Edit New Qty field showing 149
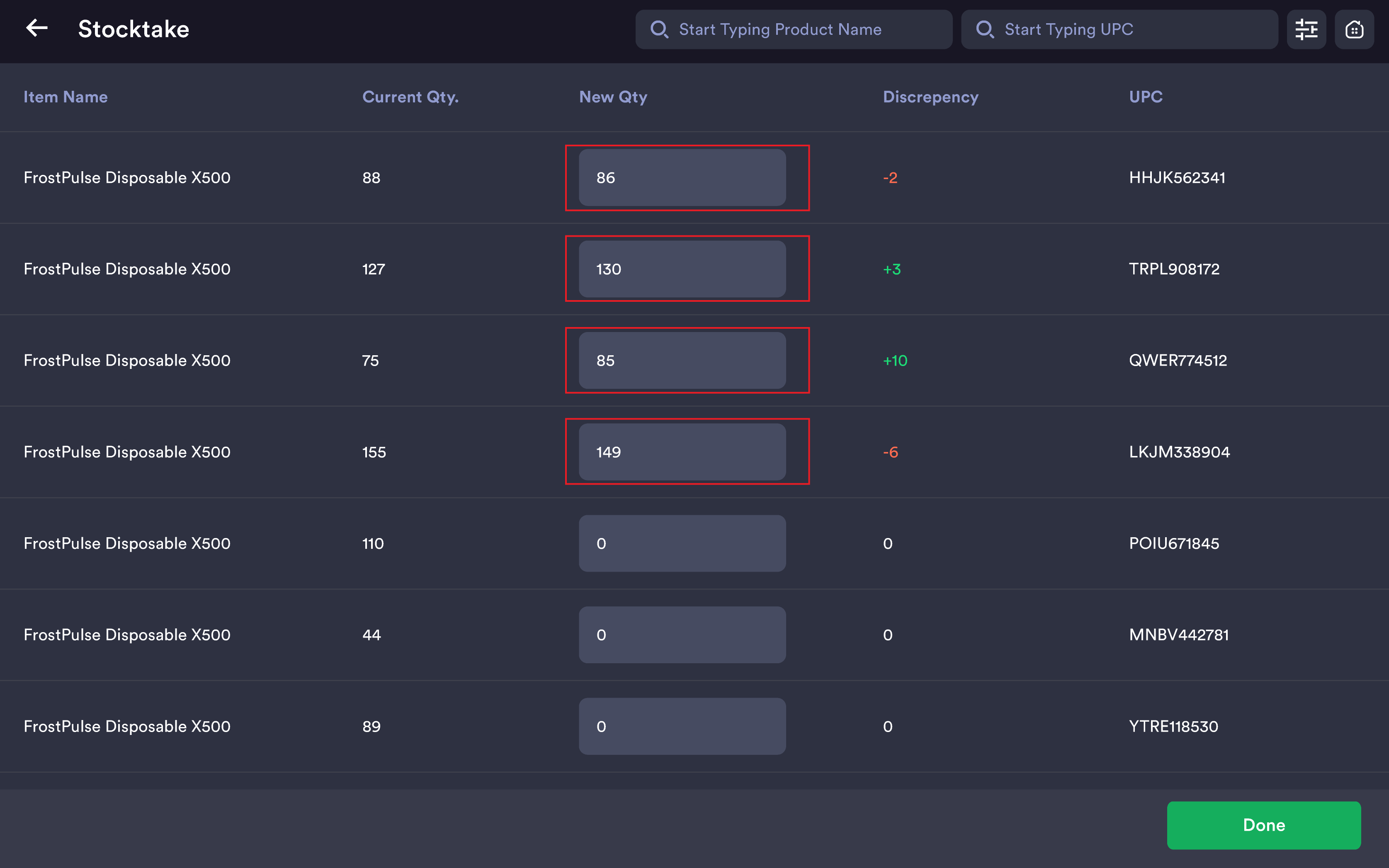The image size is (1389, 868). pyautogui.click(x=682, y=452)
